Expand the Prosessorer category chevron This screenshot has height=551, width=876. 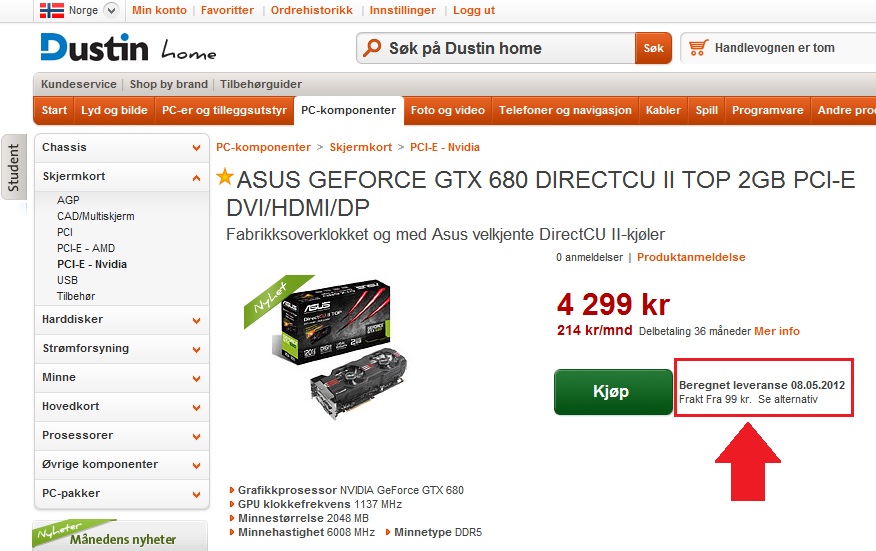tap(196, 436)
